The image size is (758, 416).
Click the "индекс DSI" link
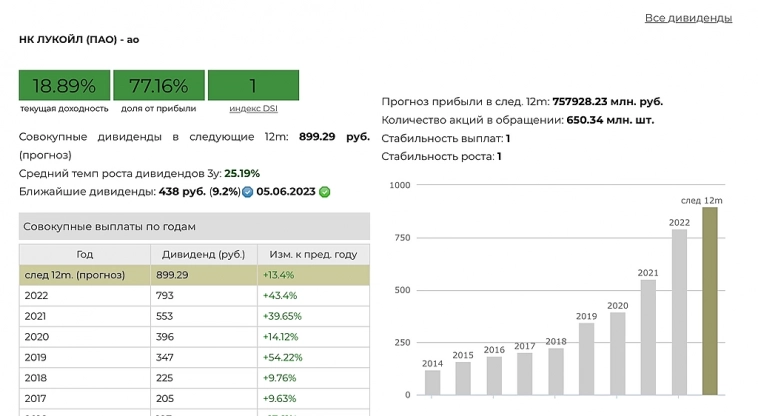pos(253,108)
